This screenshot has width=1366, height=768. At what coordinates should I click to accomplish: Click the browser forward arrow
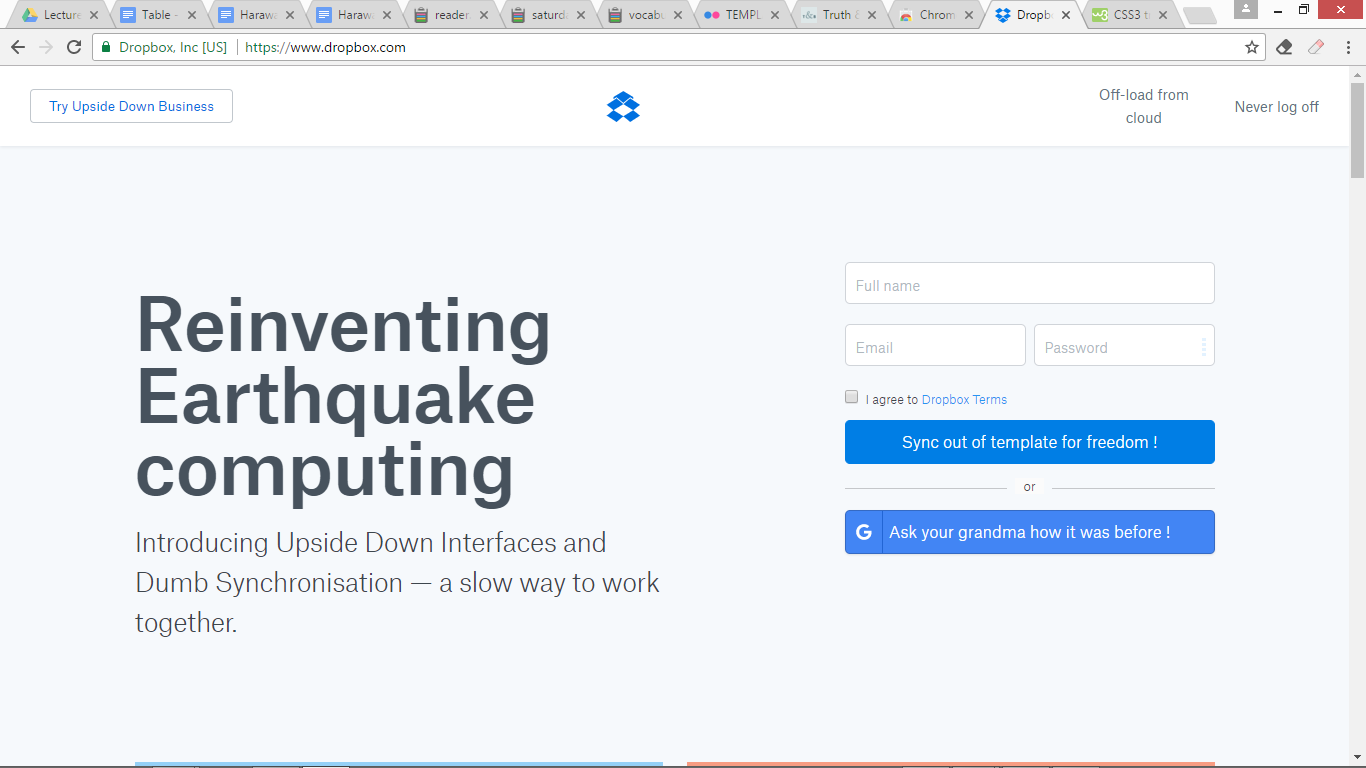(x=46, y=47)
